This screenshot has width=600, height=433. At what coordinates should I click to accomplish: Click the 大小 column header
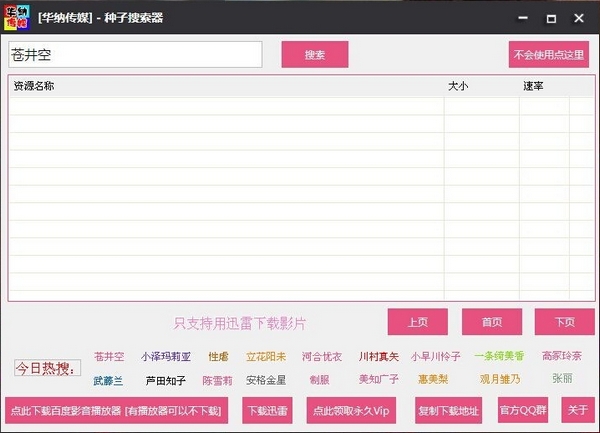coord(457,86)
